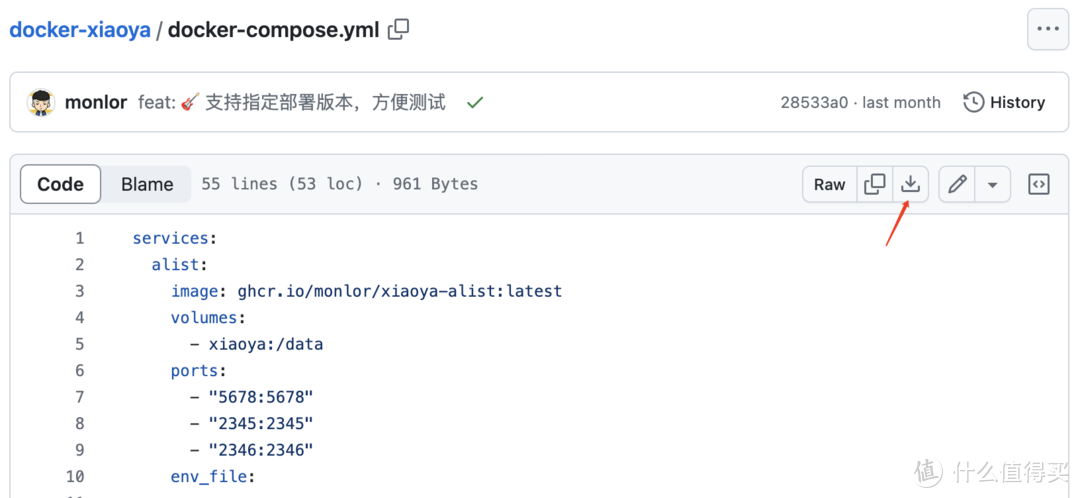Copy file path next to docker-compose.yml
This screenshot has width=1080, height=498.
[x=398, y=30]
